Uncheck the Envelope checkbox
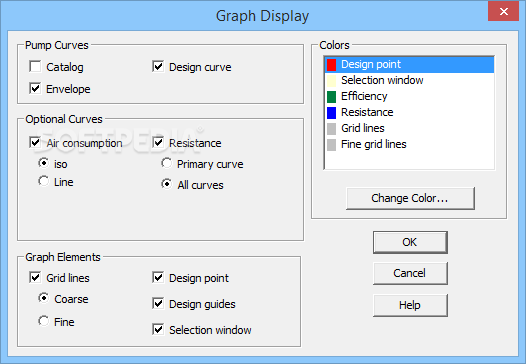526x364 pixels. pos(35,89)
